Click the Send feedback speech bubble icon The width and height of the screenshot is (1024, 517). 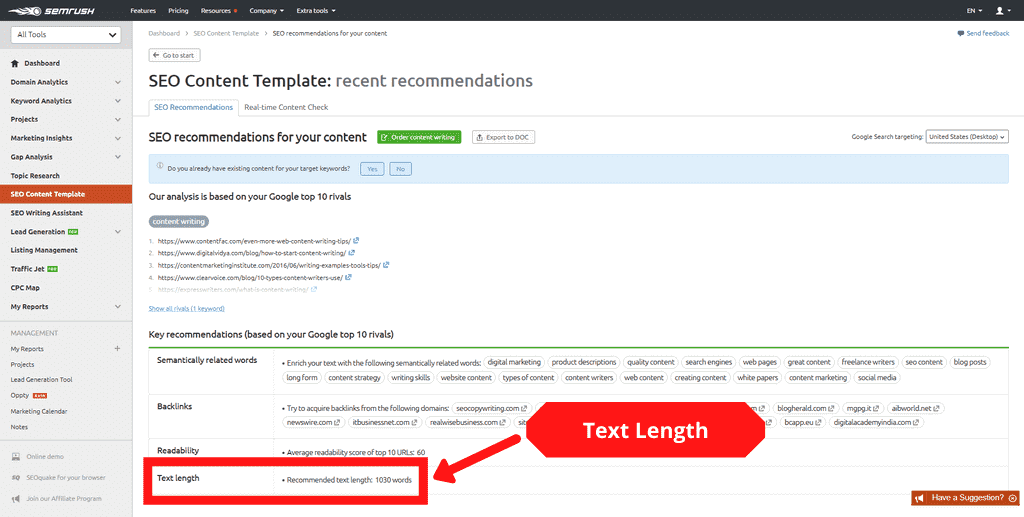(961, 33)
